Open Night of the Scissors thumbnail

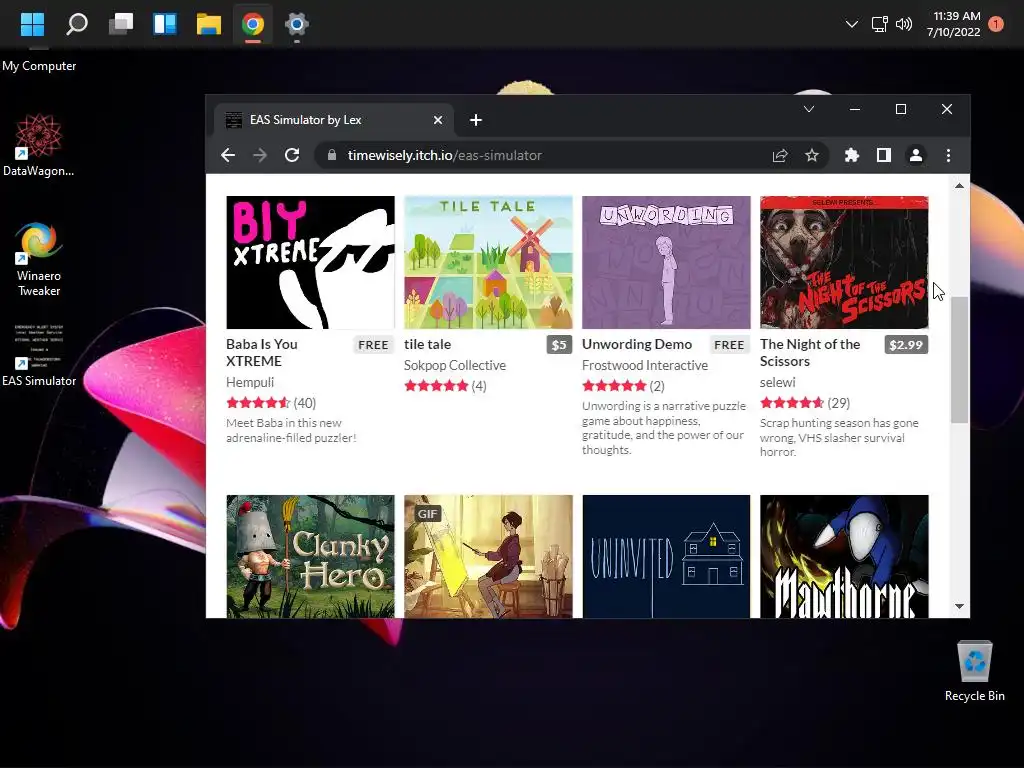(x=844, y=263)
